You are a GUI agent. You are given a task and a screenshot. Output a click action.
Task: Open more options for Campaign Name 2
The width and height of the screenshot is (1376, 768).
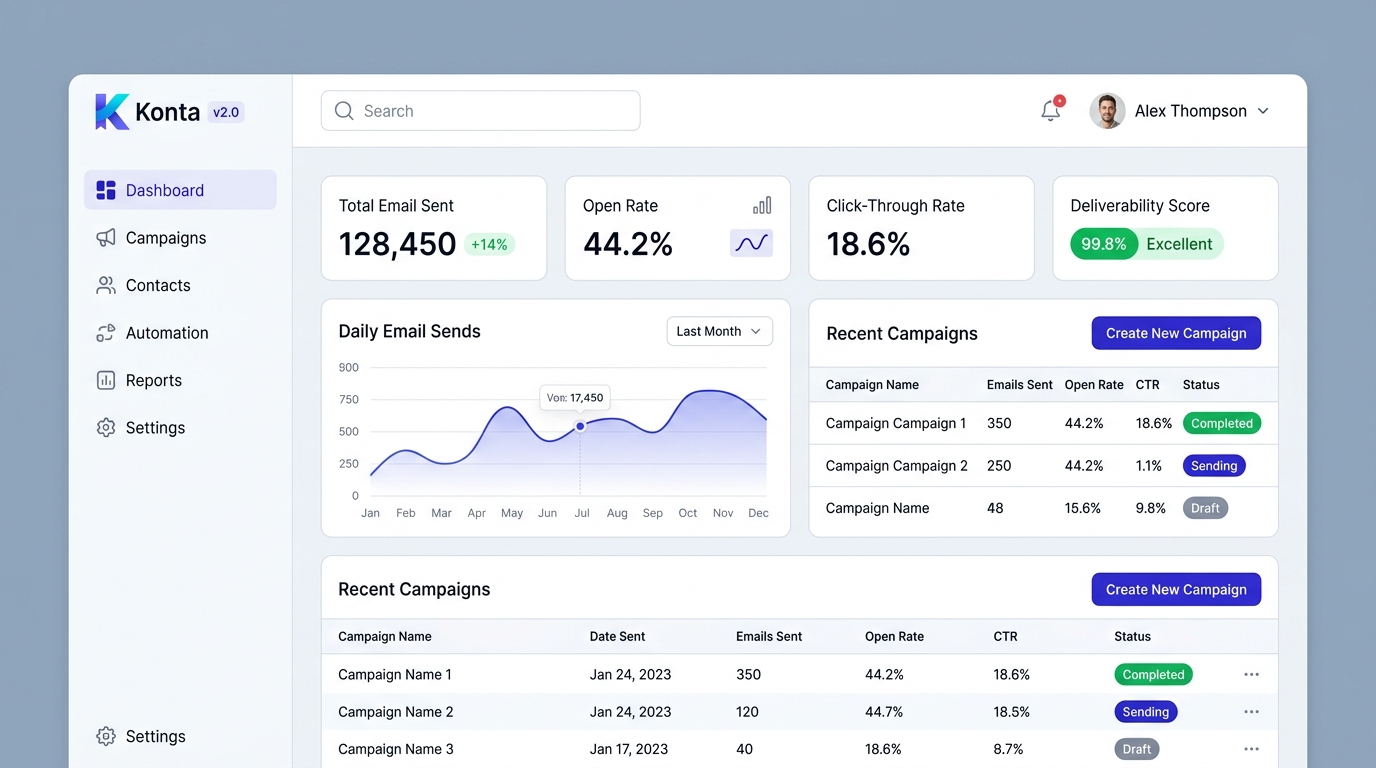pos(1251,712)
